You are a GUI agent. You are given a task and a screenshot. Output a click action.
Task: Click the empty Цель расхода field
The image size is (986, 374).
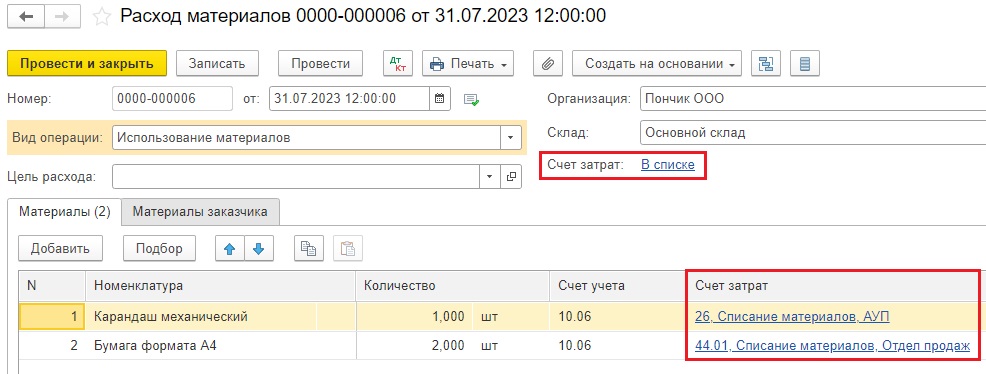point(296,177)
